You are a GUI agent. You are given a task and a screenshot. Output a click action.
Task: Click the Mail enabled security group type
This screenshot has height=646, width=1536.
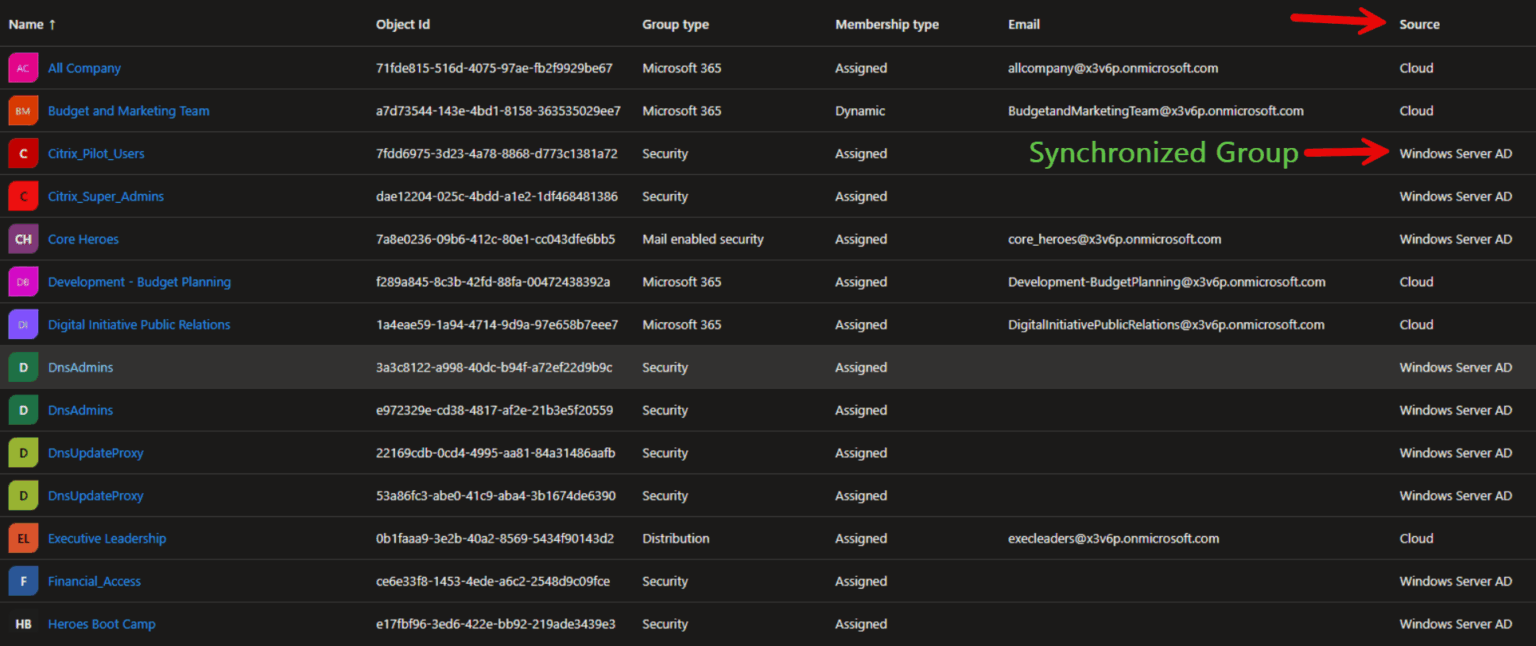coord(703,240)
